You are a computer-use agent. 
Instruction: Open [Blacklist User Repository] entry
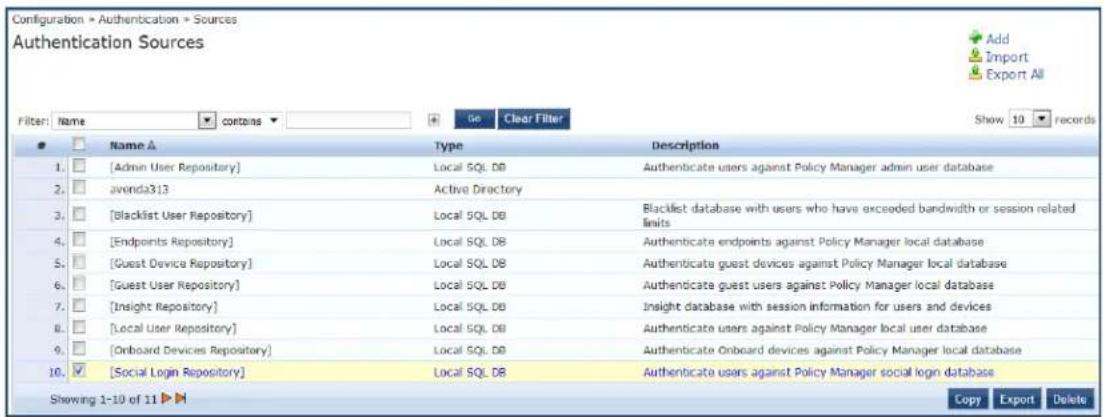[181, 215]
